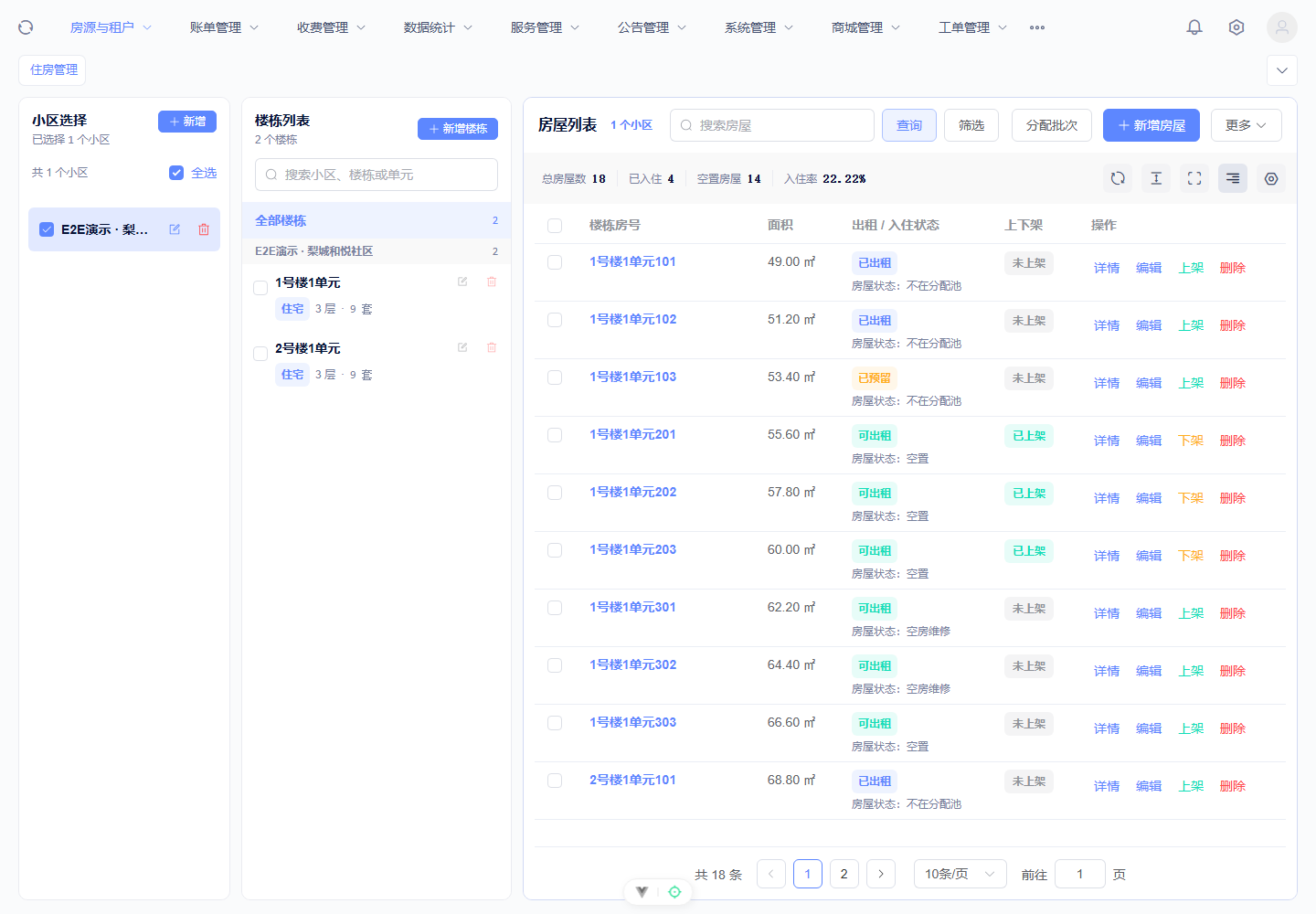Open 详情 for 1号楼1单元102
This screenshot has width=1316, height=914.
(x=1107, y=325)
